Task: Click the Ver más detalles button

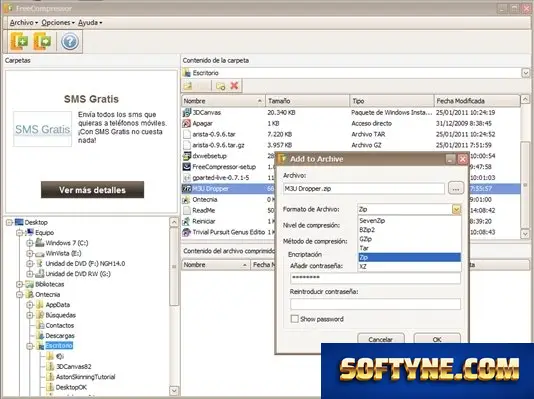Action: tap(92, 190)
